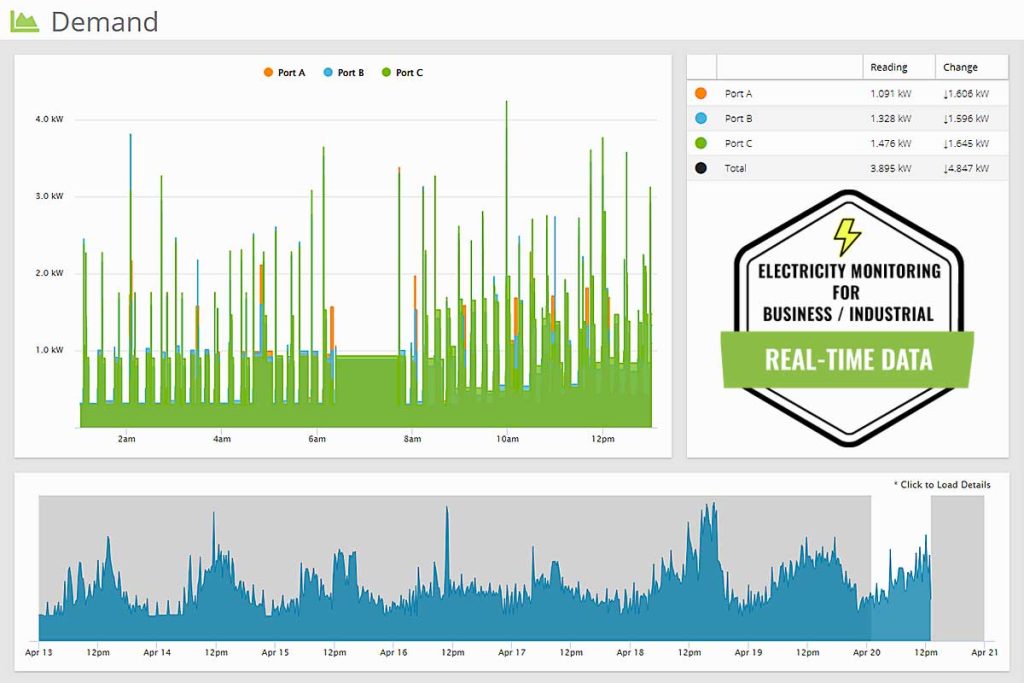The height and width of the screenshot is (683, 1024).
Task: Click the orange dot beside Port A in the table
Action: 700,93
